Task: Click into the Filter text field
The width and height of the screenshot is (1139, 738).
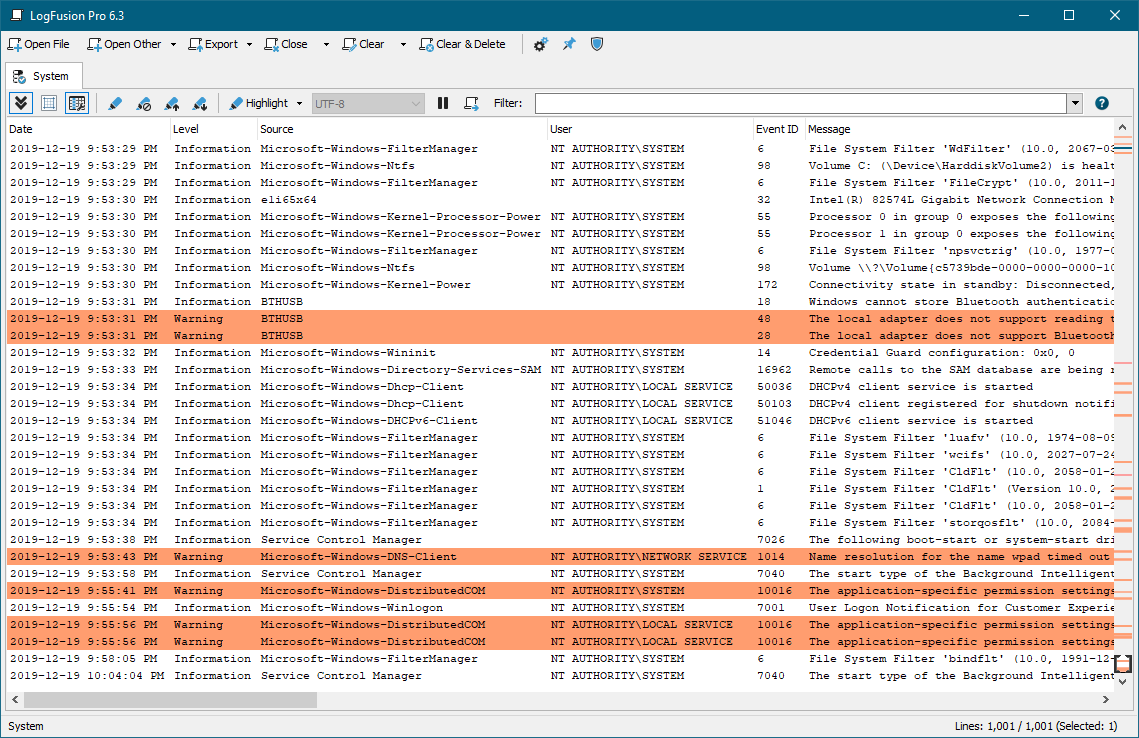Action: point(800,103)
